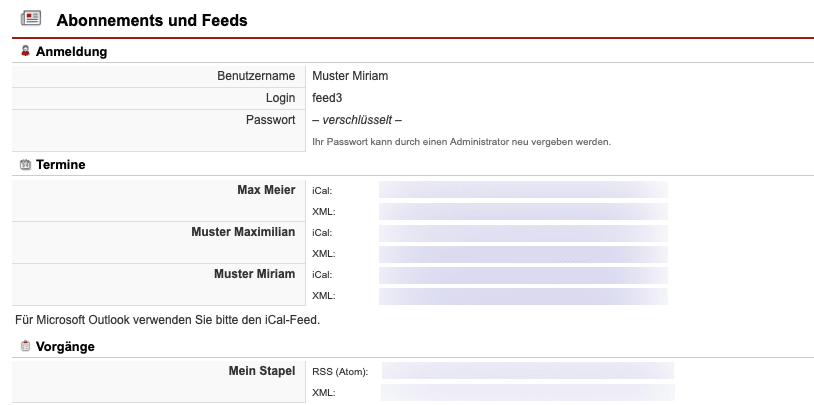
Task: Click the Abonnements und Feeds newspaper icon
Action: pyautogui.click(x=30, y=19)
